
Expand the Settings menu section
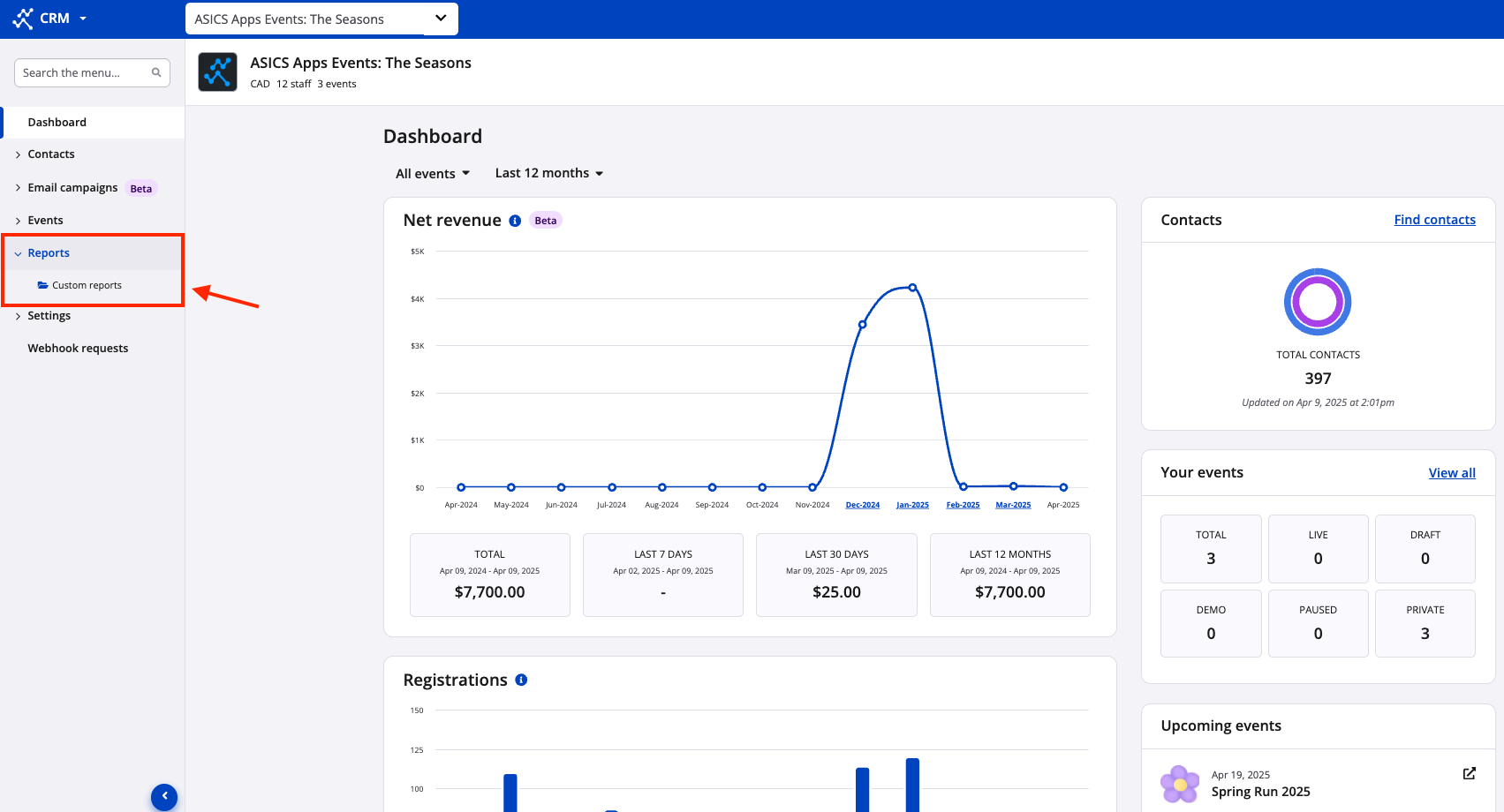49,316
